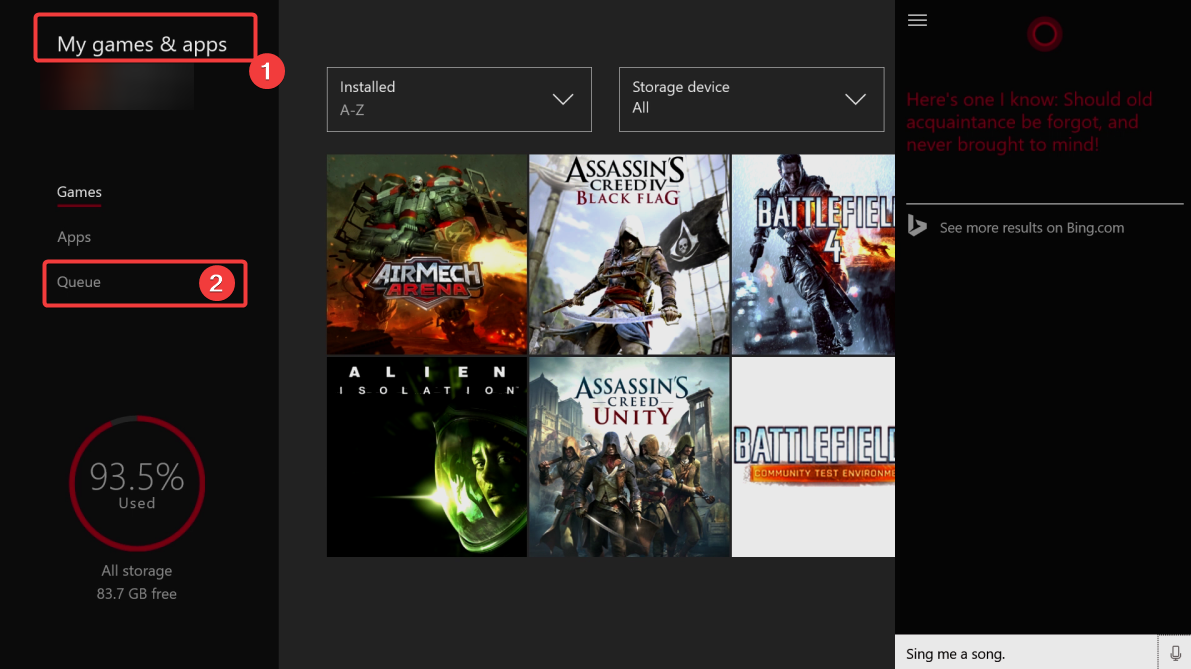Open the Cortana hamburger menu
Image resolution: width=1191 pixels, height=669 pixels.
pyautogui.click(x=917, y=21)
